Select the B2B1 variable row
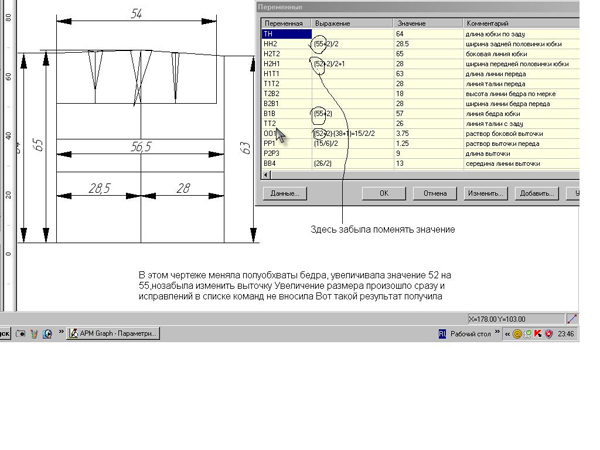Viewport: 600px width, 450px height. coord(421,103)
